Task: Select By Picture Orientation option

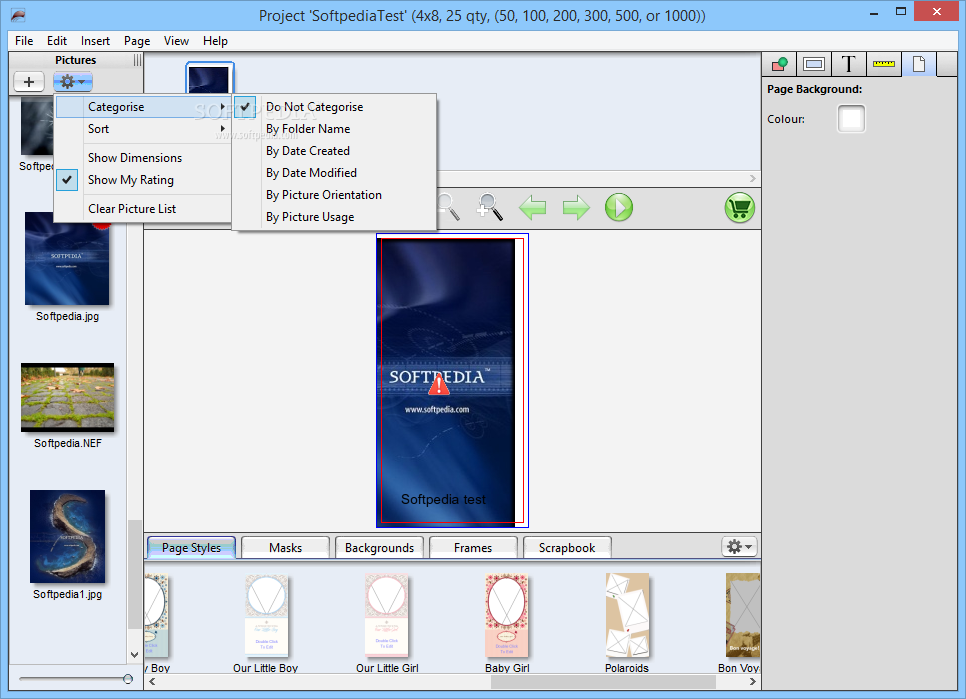Action: 335,195
